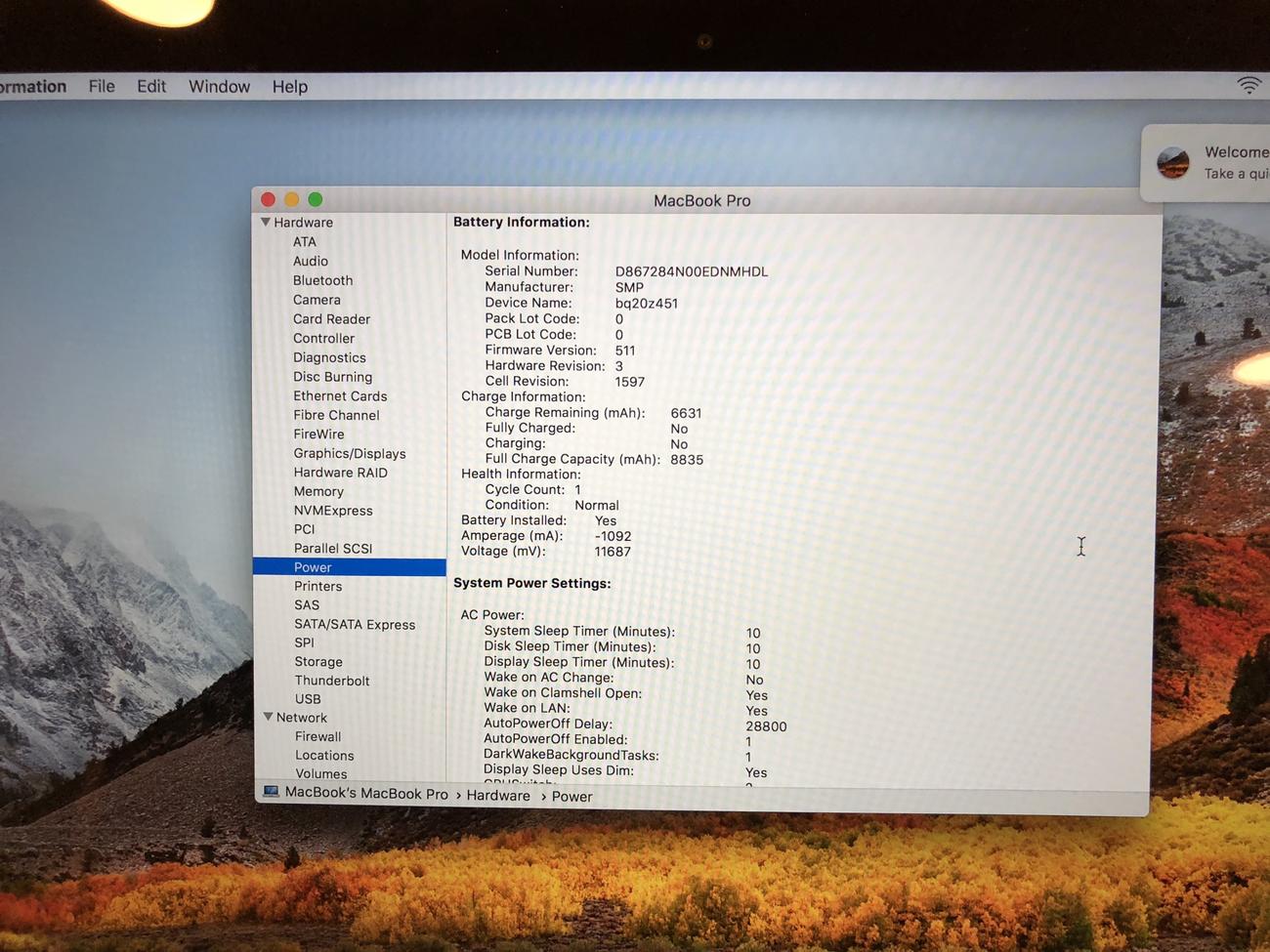The height and width of the screenshot is (952, 1270).
Task: Select USB in the sidebar
Action: coord(308,699)
